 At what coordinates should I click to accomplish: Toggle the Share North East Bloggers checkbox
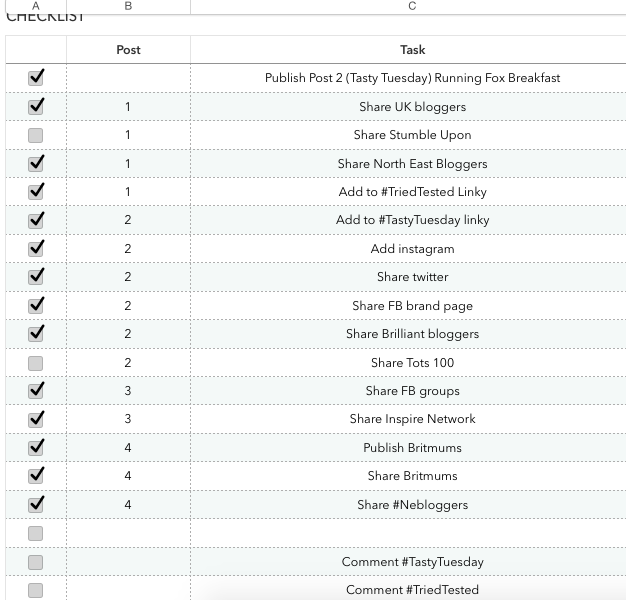coord(36,163)
